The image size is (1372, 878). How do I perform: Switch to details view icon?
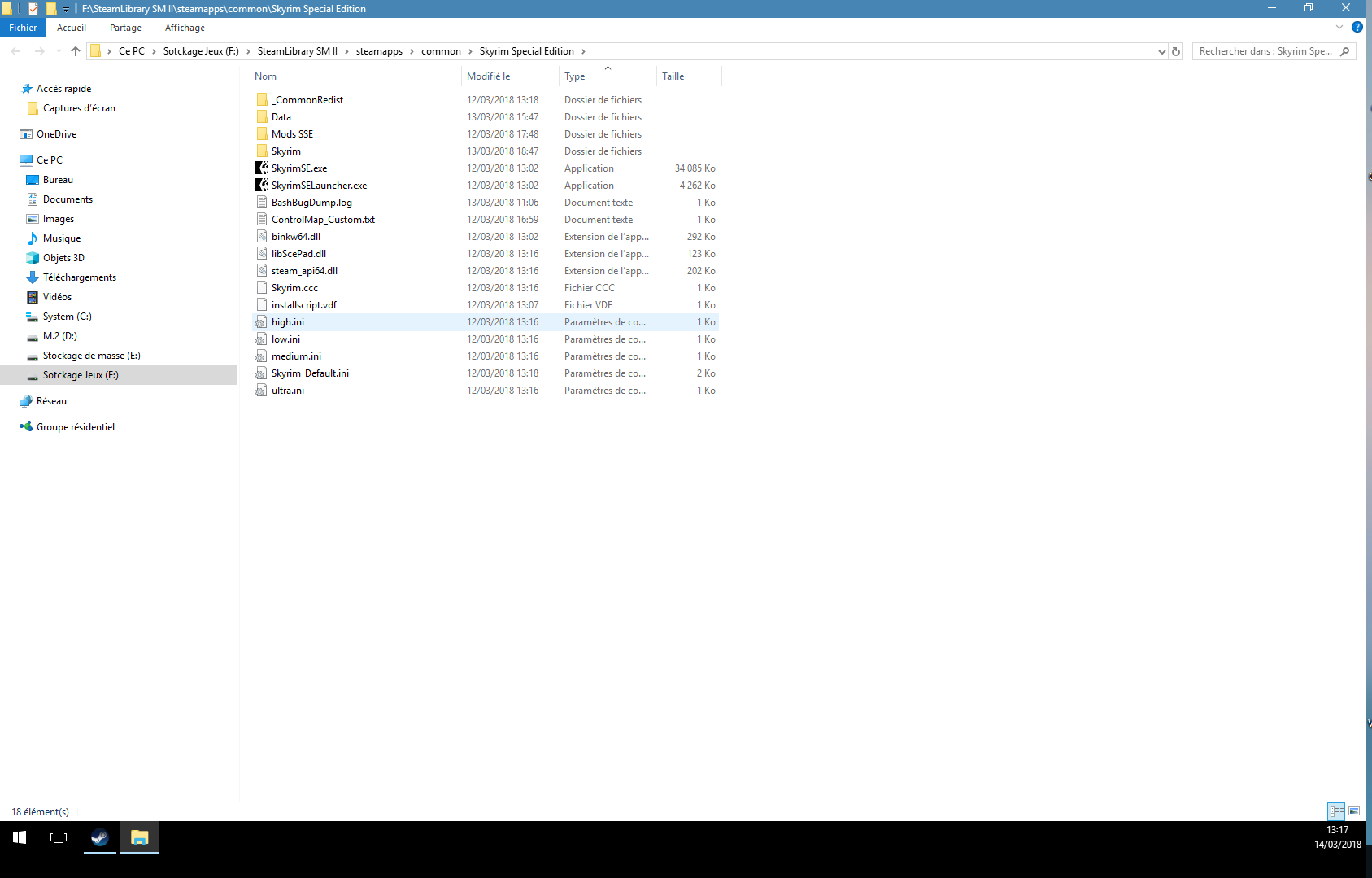tap(1336, 811)
